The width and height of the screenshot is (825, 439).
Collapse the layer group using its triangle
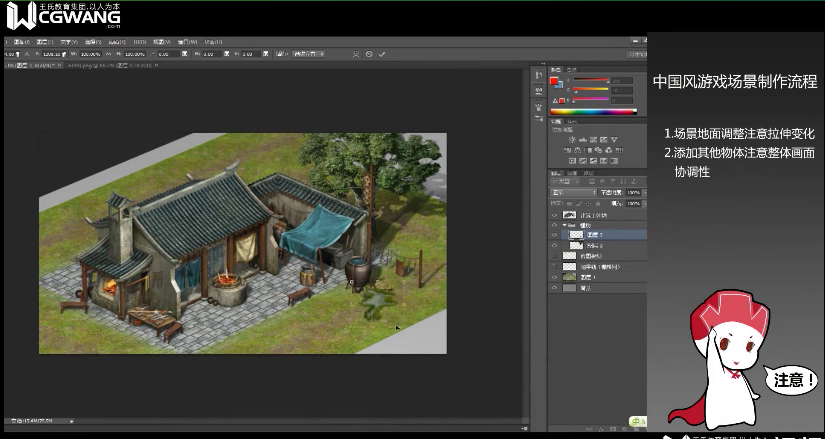point(563,225)
